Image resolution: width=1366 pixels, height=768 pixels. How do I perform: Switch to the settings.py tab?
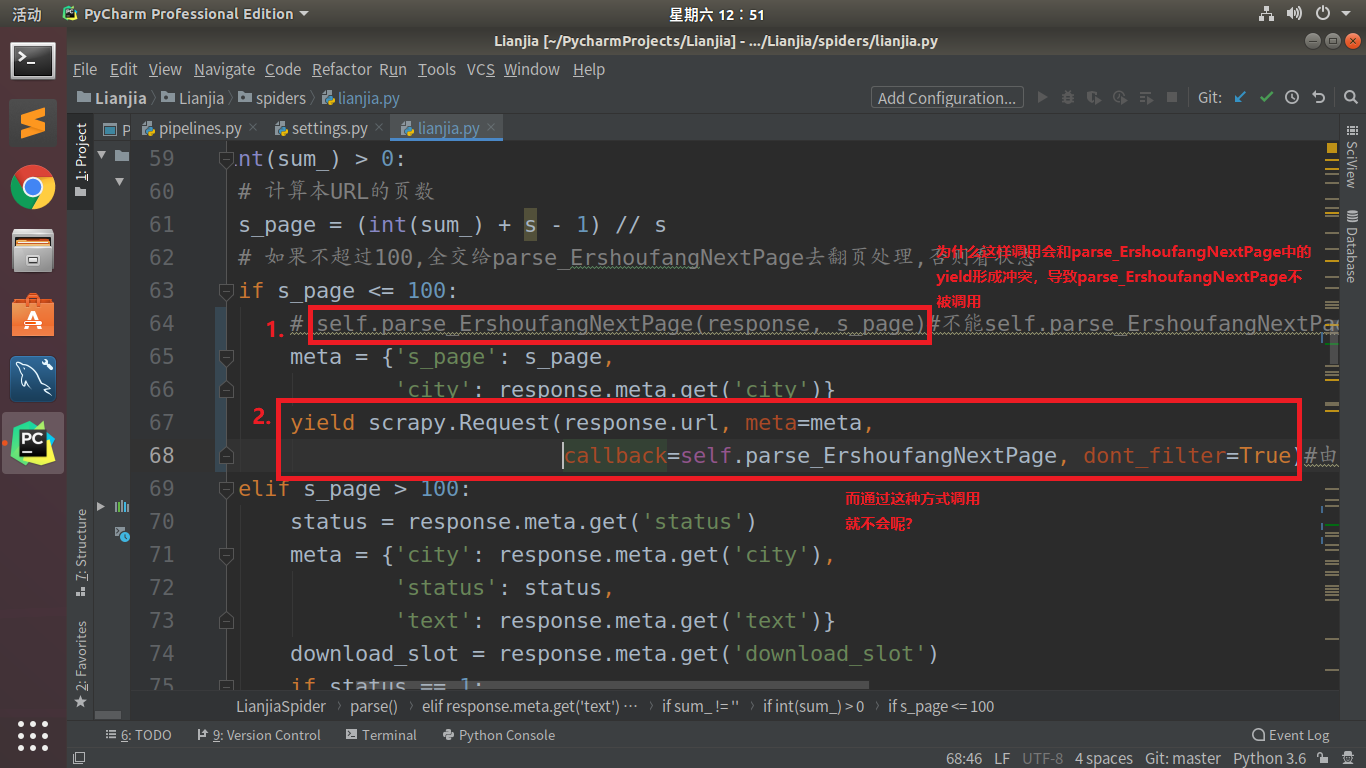coord(329,128)
